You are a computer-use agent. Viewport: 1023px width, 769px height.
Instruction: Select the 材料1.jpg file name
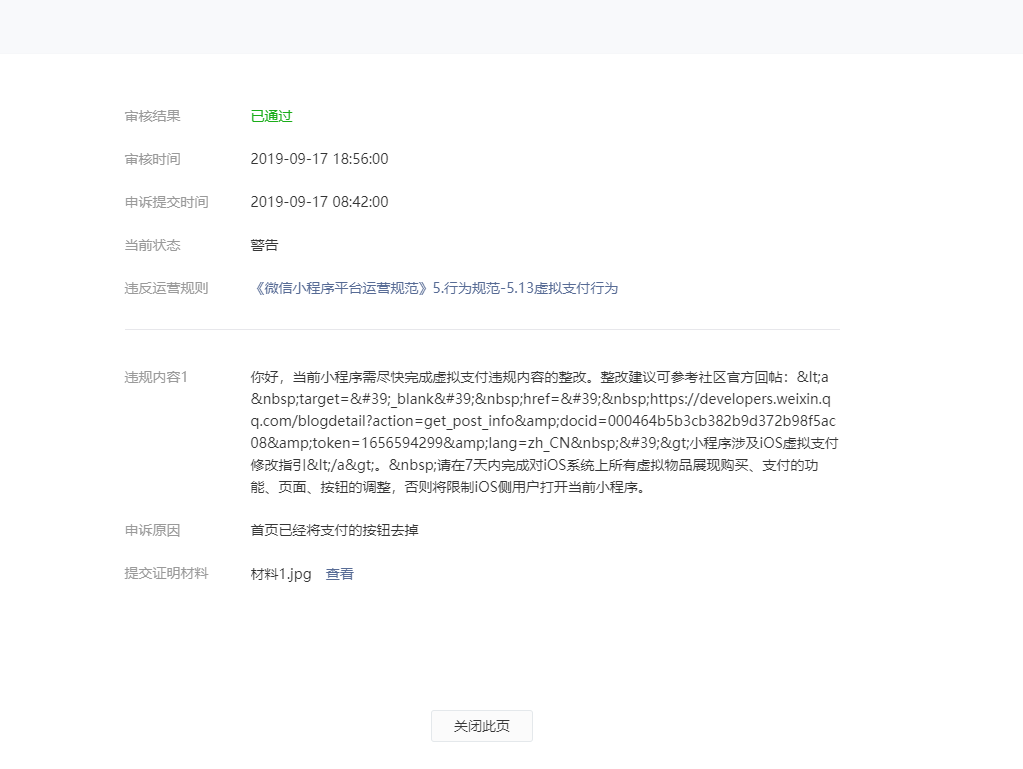point(281,574)
